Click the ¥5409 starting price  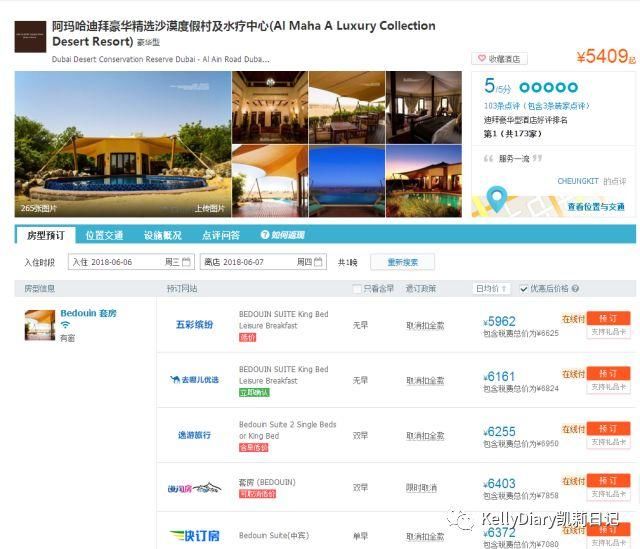606,57
